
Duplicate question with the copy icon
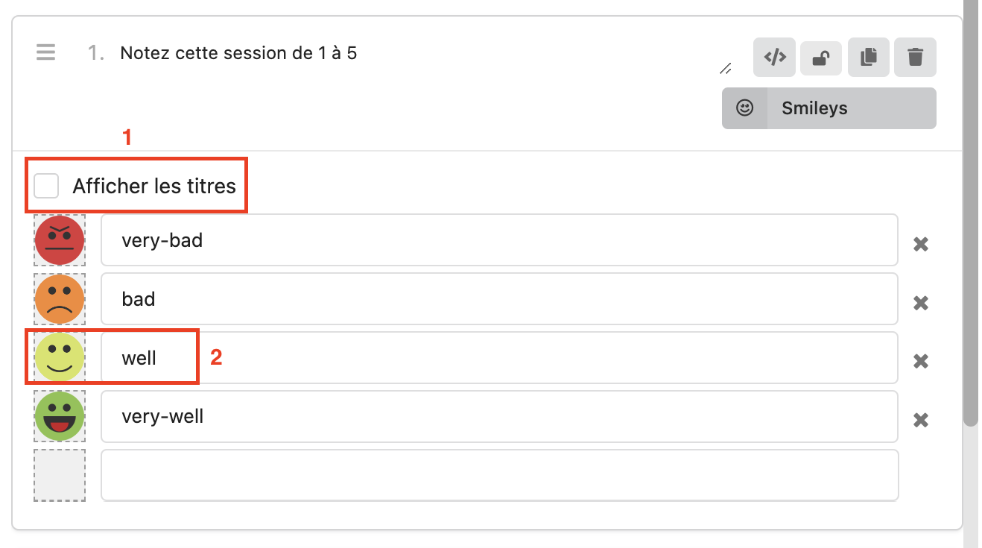pyautogui.click(x=868, y=58)
